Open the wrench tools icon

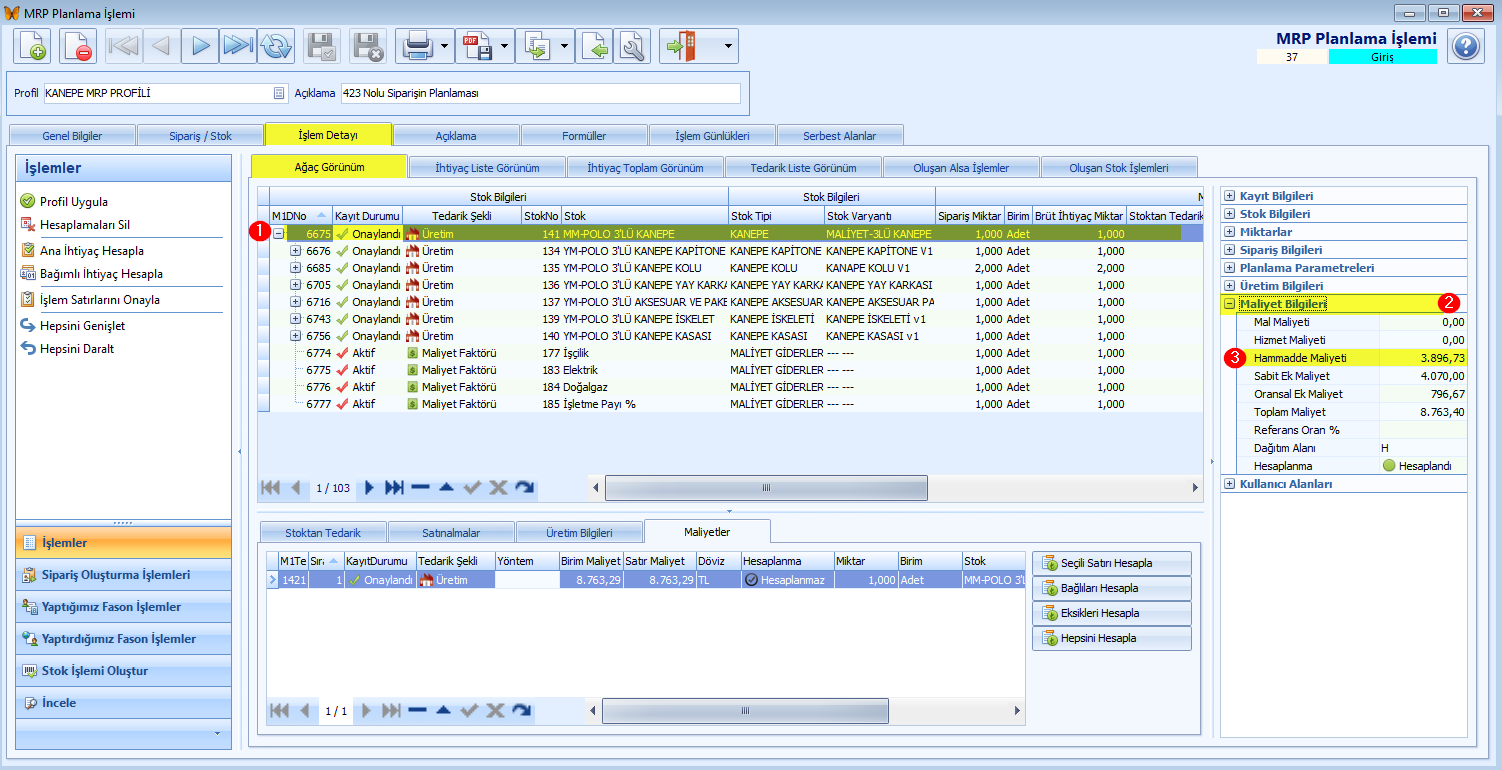[x=632, y=46]
